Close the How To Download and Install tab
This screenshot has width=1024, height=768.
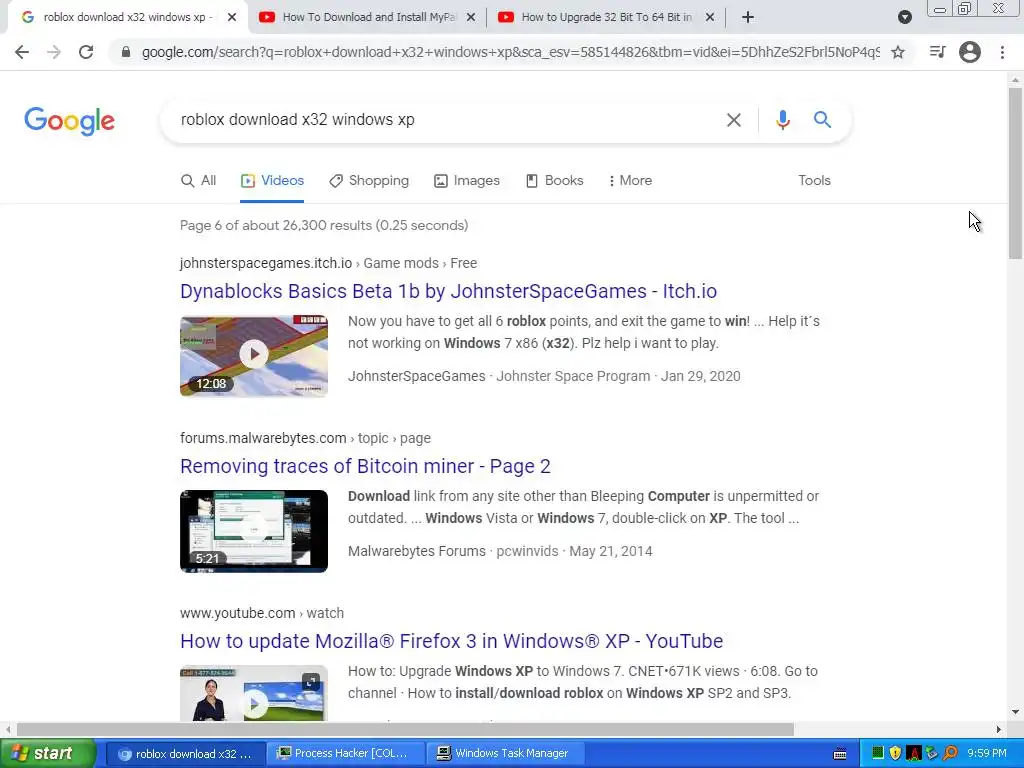tap(471, 18)
